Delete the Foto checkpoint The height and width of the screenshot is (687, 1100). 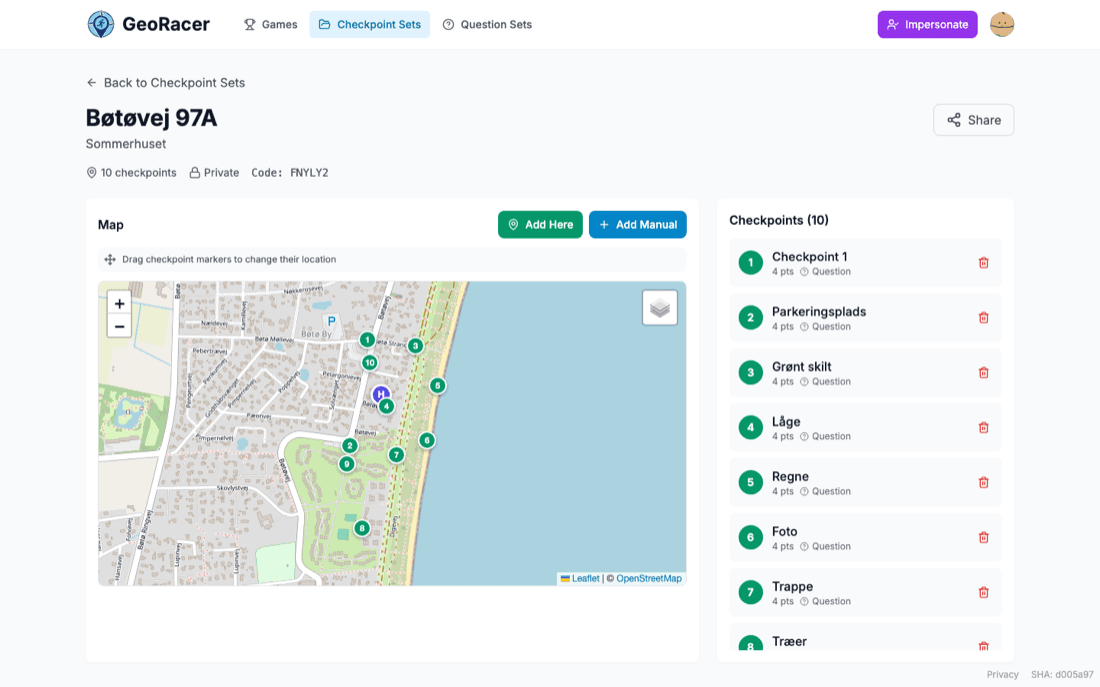(x=984, y=538)
